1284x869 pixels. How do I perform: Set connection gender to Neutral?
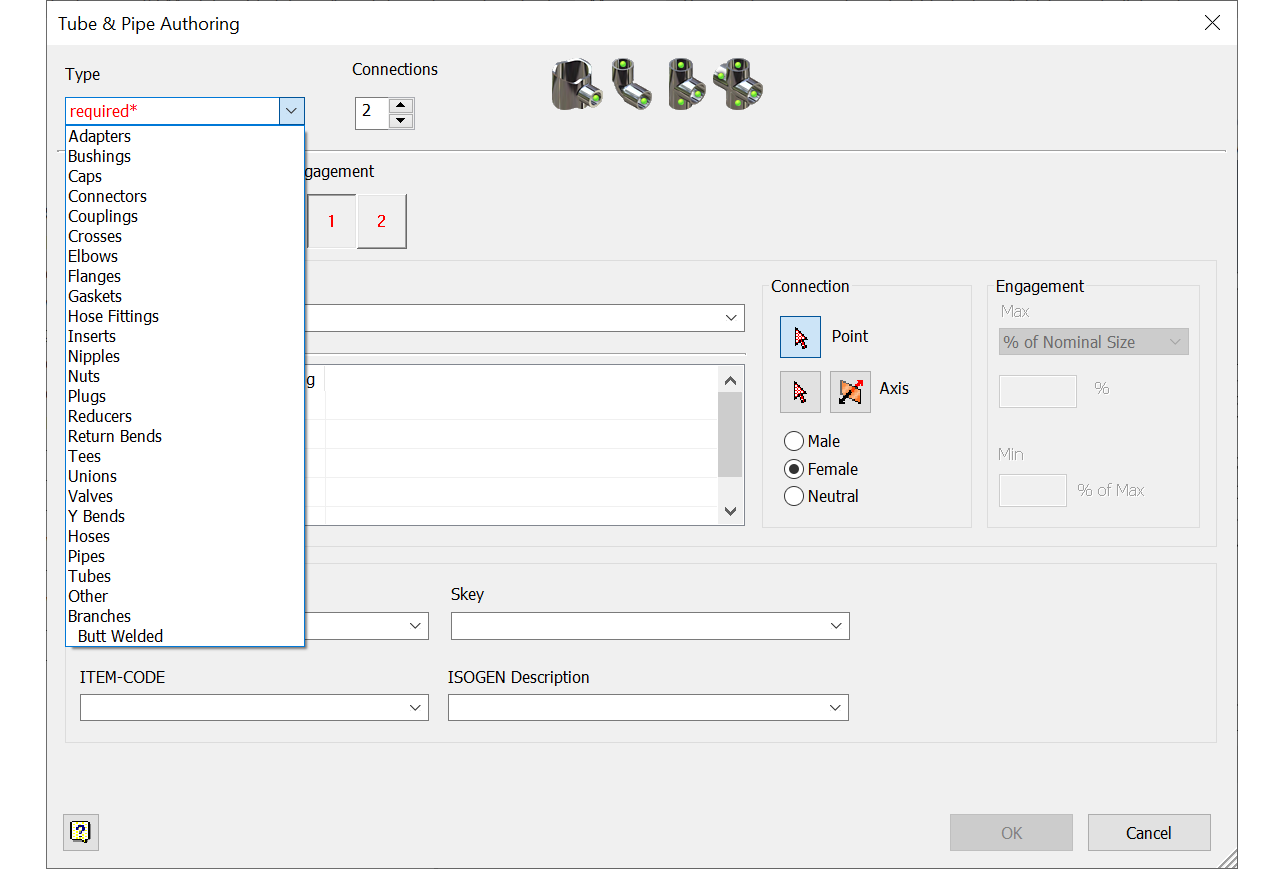coord(821,496)
